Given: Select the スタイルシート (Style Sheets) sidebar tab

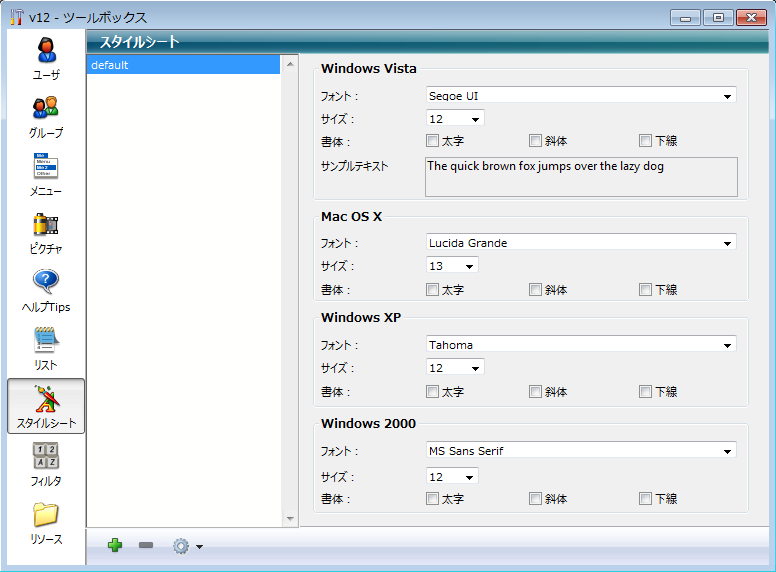Looking at the screenshot, I should click(46, 406).
